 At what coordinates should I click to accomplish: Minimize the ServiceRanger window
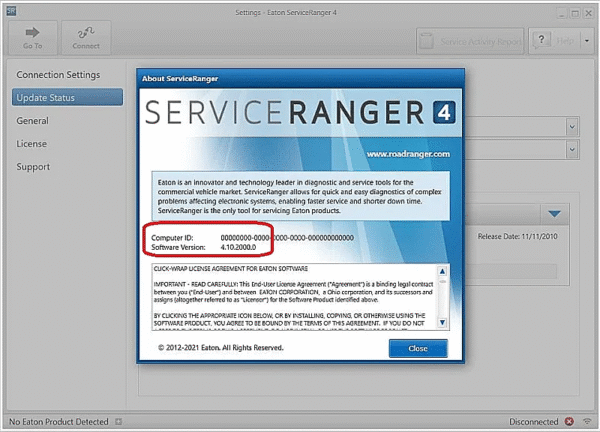pos(561,13)
